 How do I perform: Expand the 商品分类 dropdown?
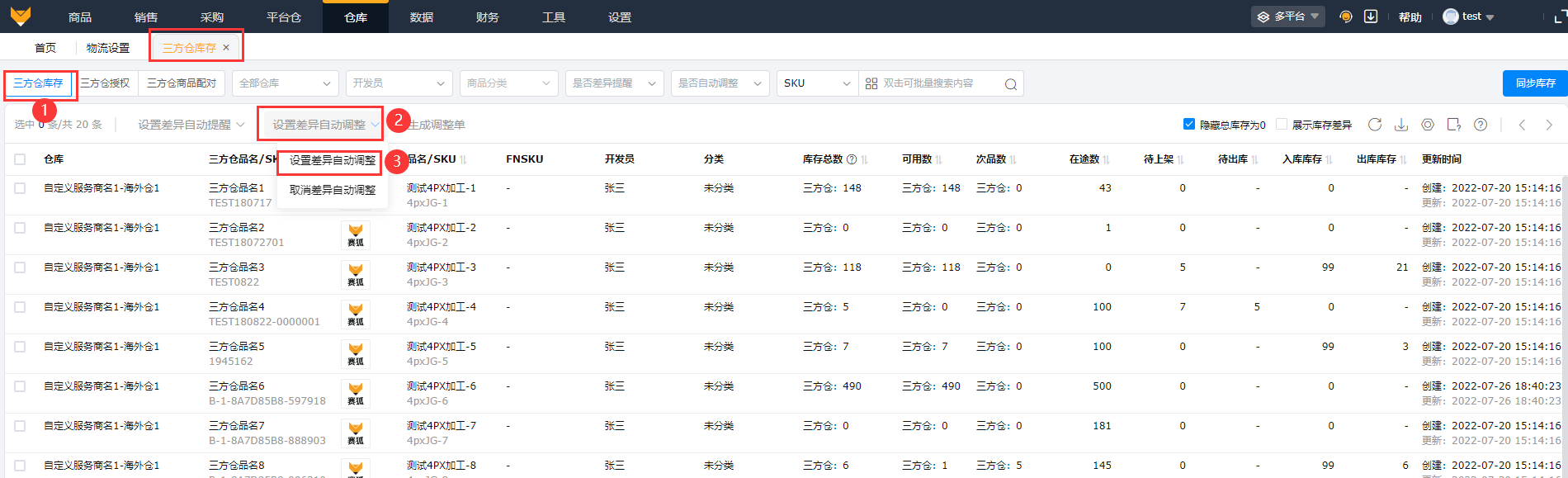click(x=509, y=83)
